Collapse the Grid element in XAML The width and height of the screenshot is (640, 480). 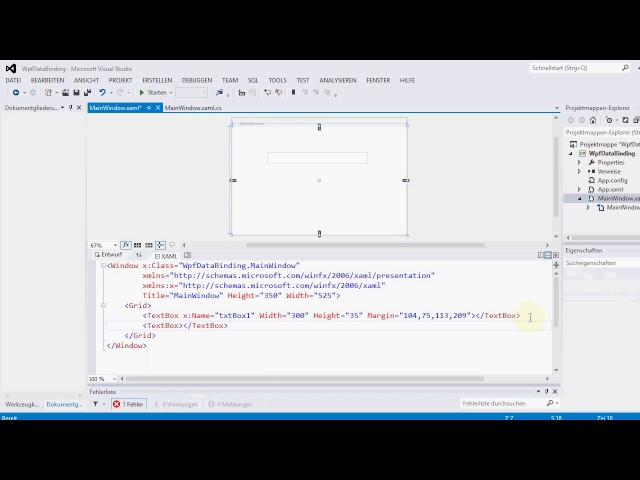click(x=103, y=306)
